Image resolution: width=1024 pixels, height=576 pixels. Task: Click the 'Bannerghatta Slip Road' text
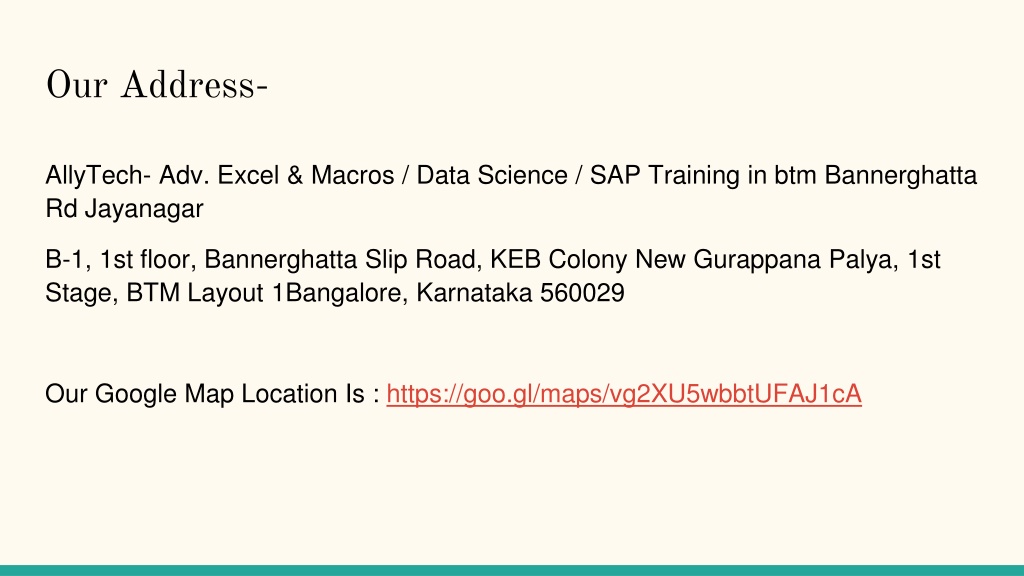point(344,260)
